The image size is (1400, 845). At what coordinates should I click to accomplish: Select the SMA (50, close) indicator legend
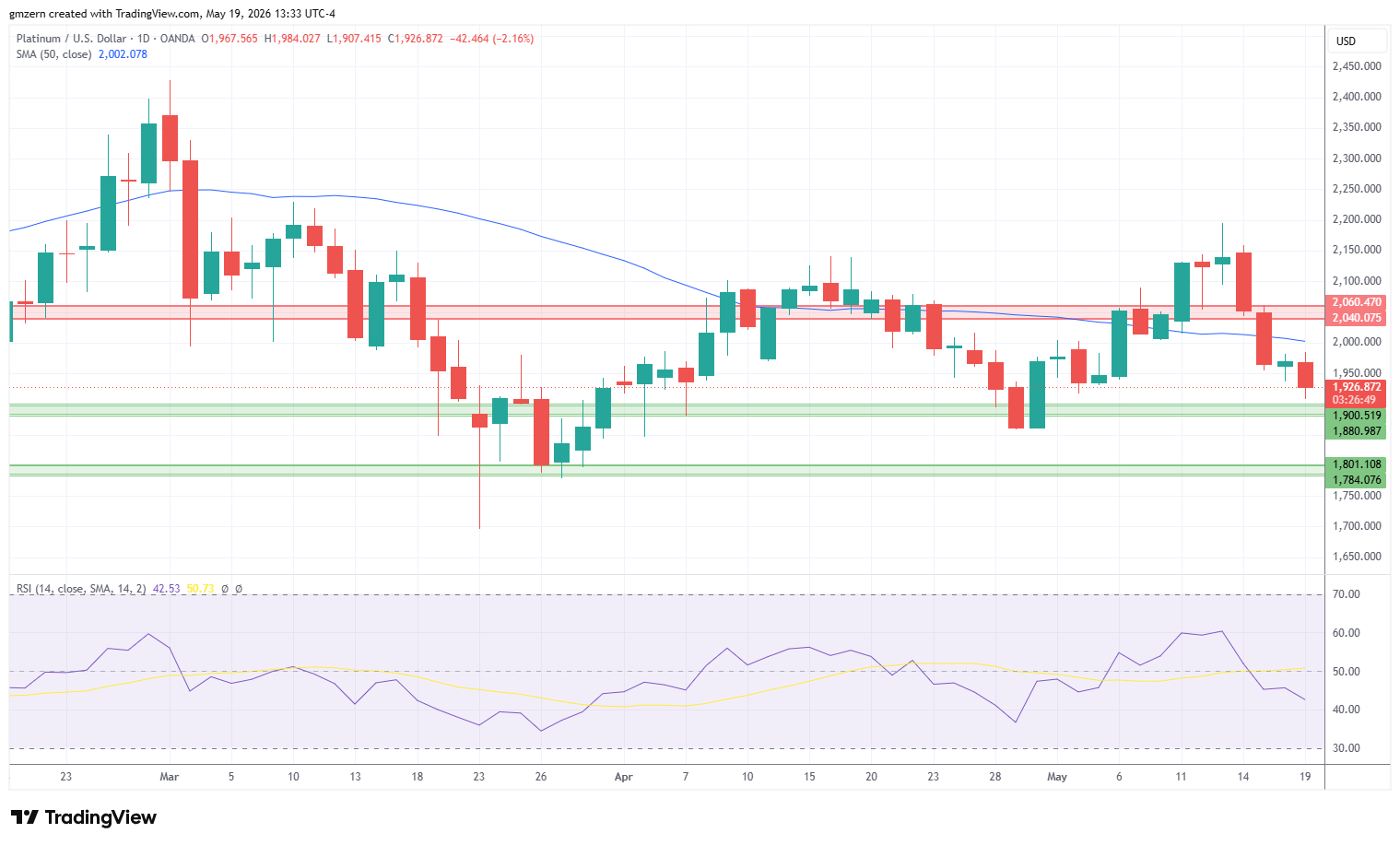(x=53, y=54)
